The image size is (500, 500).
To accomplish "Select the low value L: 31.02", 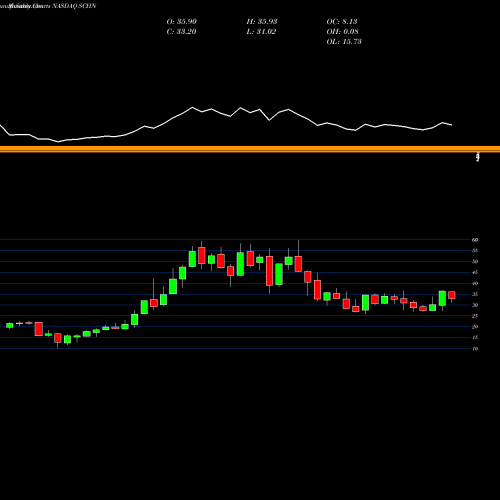I will point(261,31).
